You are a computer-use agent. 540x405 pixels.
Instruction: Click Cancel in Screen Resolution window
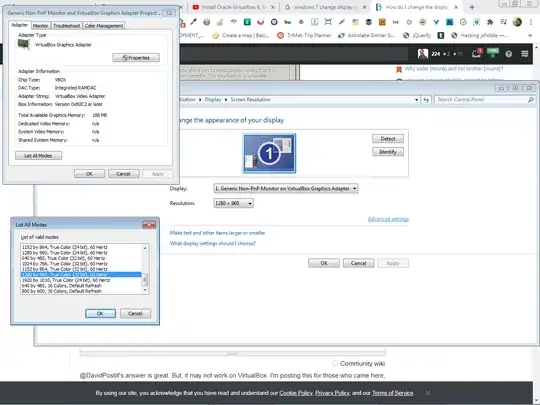click(x=359, y=263)
